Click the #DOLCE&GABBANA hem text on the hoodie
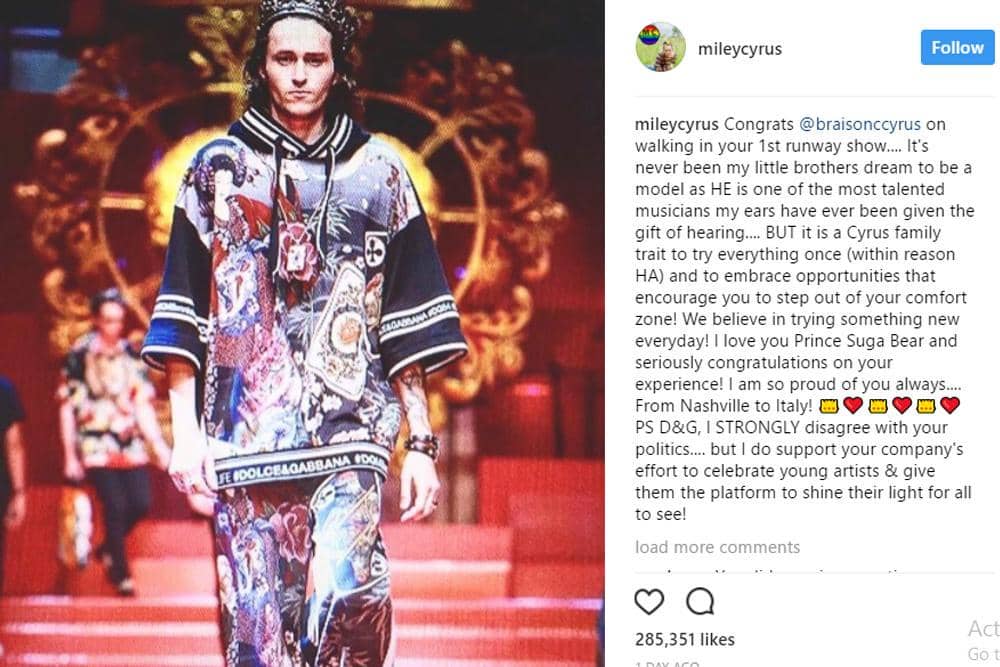Screen dimensions: 1000x667 (300, 470)
